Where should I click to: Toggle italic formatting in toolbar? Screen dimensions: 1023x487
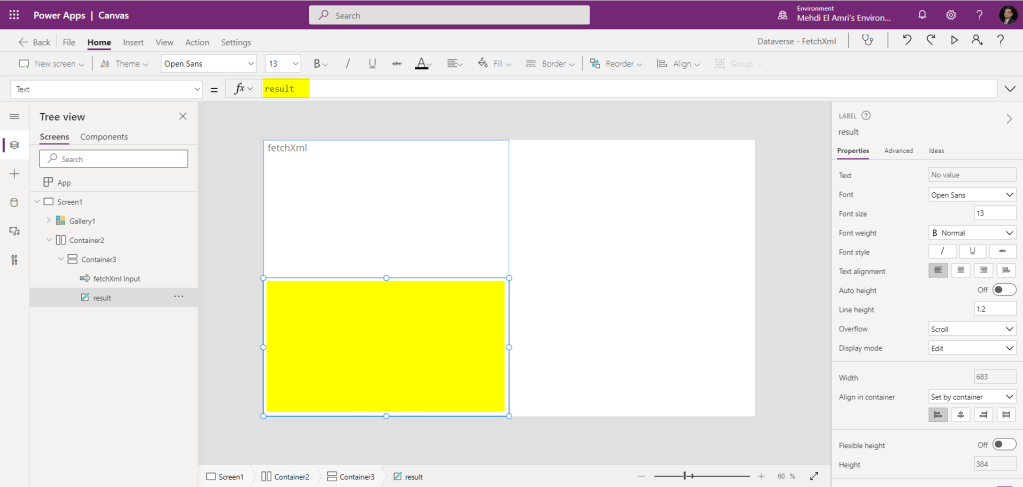point(347,64)
